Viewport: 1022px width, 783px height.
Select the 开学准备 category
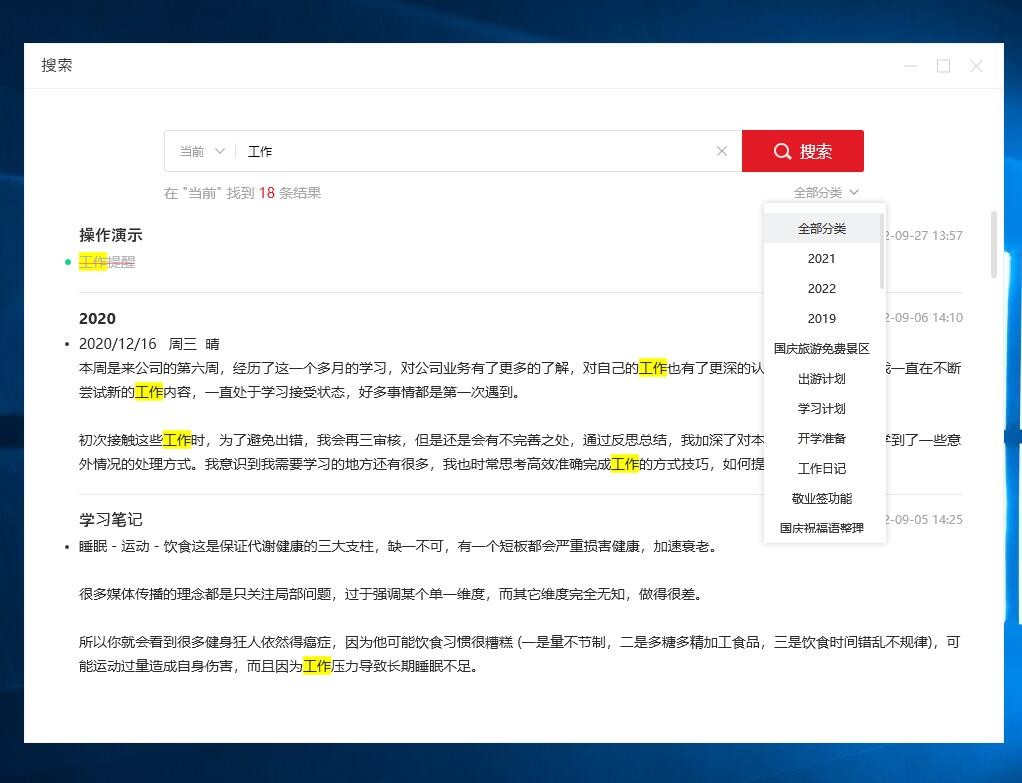821,439
